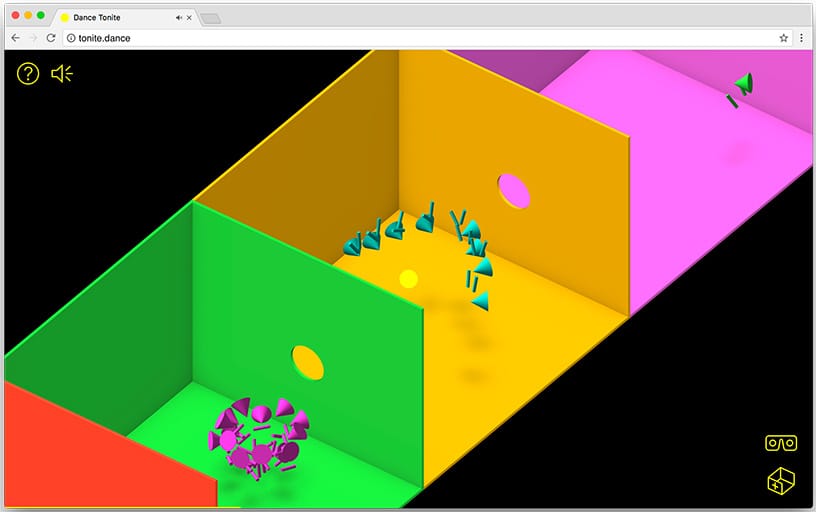Screen dimensions: 816x512
Task: Bookmark this page with star icon
Action: click(x=783, y=38)
